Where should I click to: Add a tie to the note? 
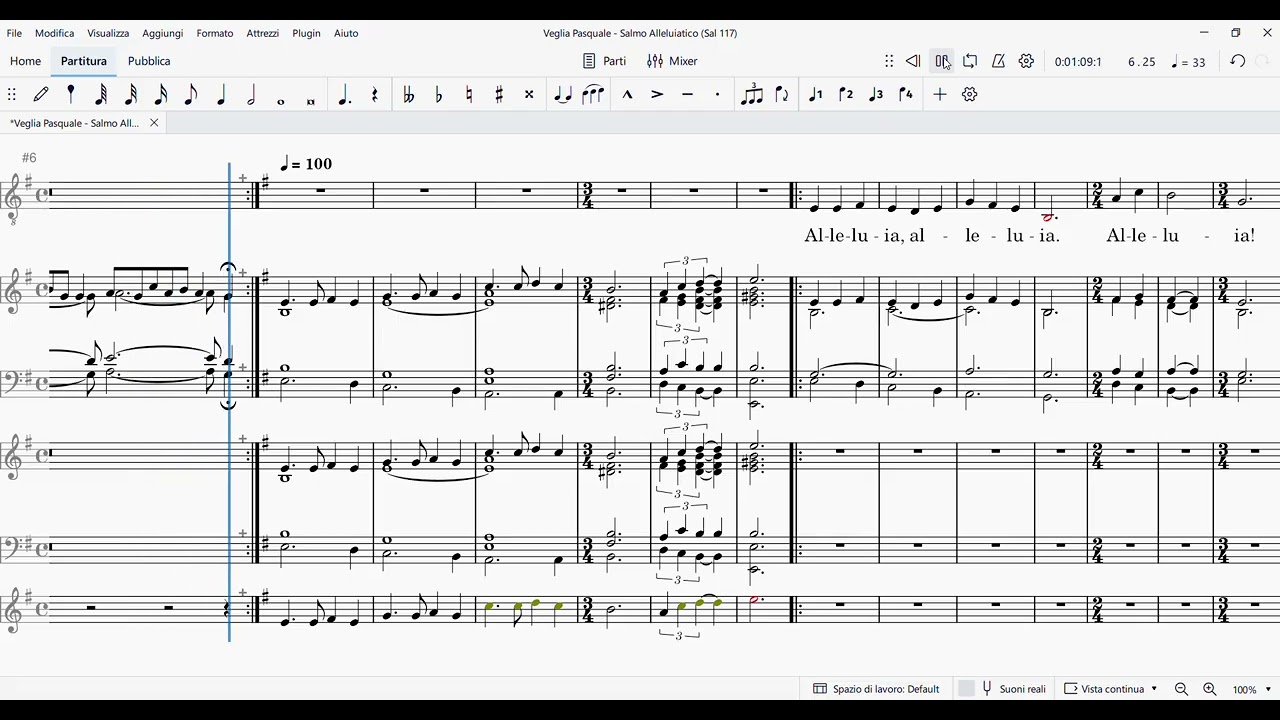563,94
